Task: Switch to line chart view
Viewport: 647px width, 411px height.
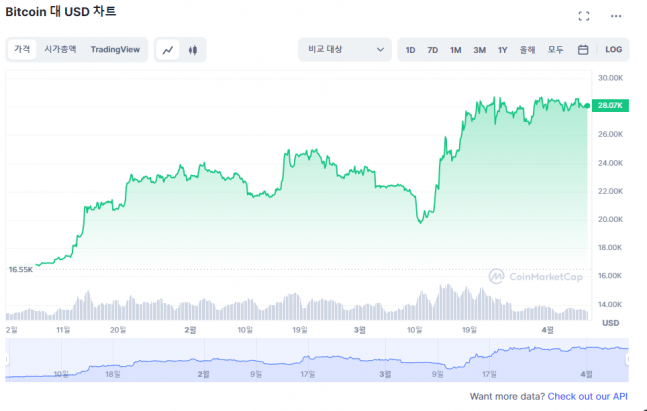Action: pos(169,49)
